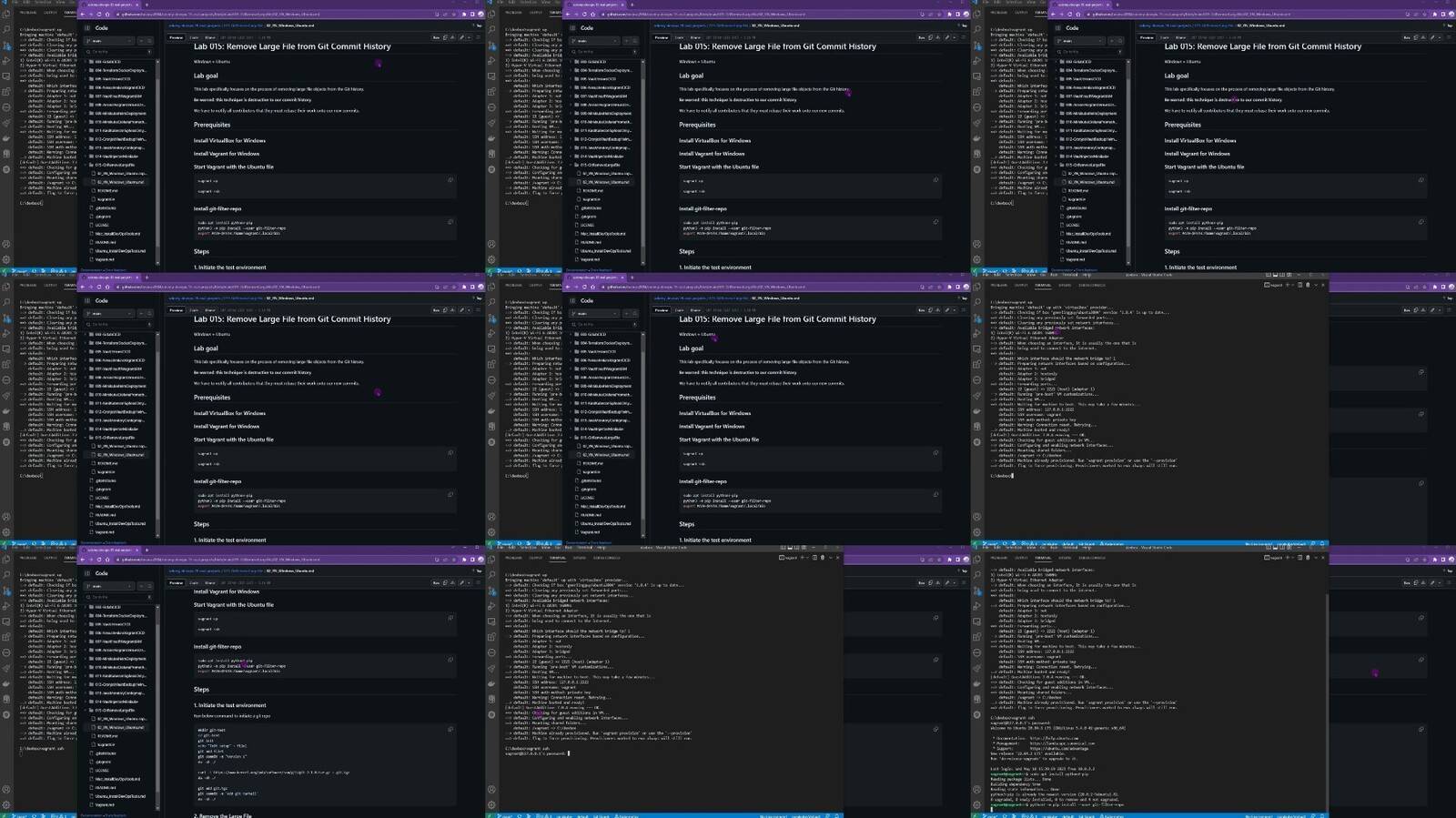Click pencil edit icon in Remove Large File frame
This screenshot has width=1456, height=818.
click(461, 582)
